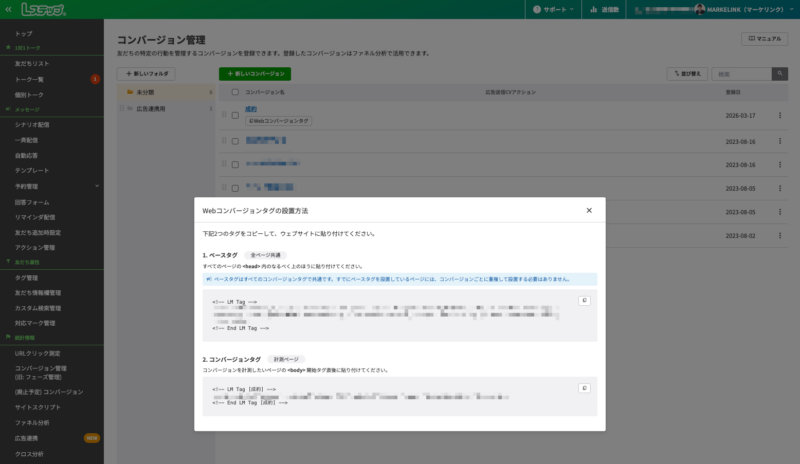This screenshot has height=464, width=800.
Task: Focus the 検索 search input field
Action: pyautogui.click(x=742, y=74)
